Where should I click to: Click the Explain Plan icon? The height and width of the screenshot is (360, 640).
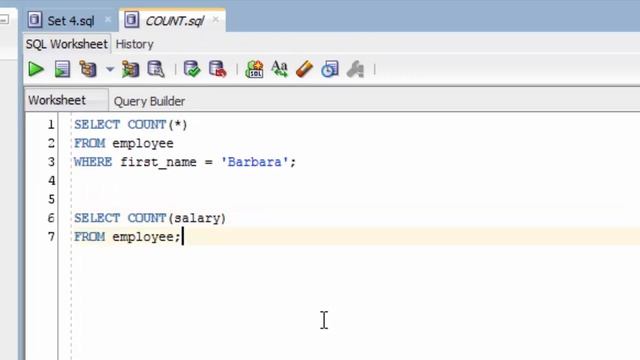click(88, 69)
